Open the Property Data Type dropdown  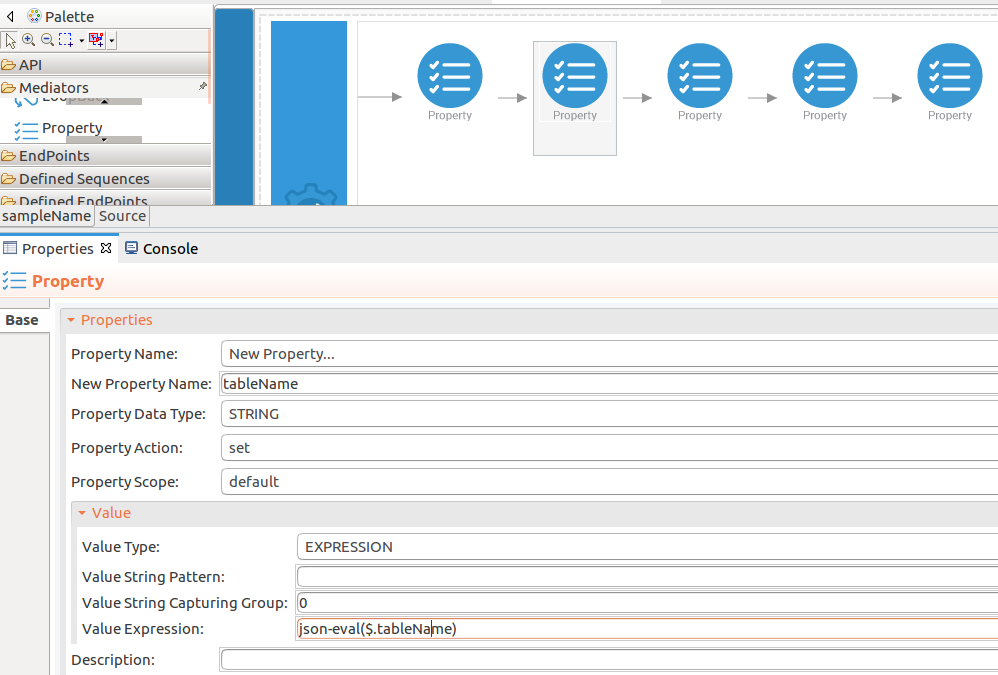tap(609, 414)
